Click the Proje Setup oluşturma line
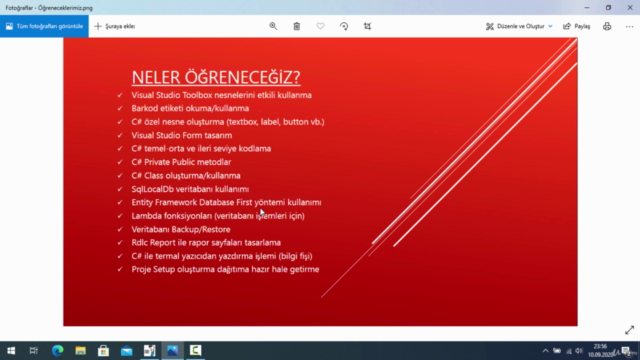Screen dimensions: 640x360 click(x=225, y=269)
